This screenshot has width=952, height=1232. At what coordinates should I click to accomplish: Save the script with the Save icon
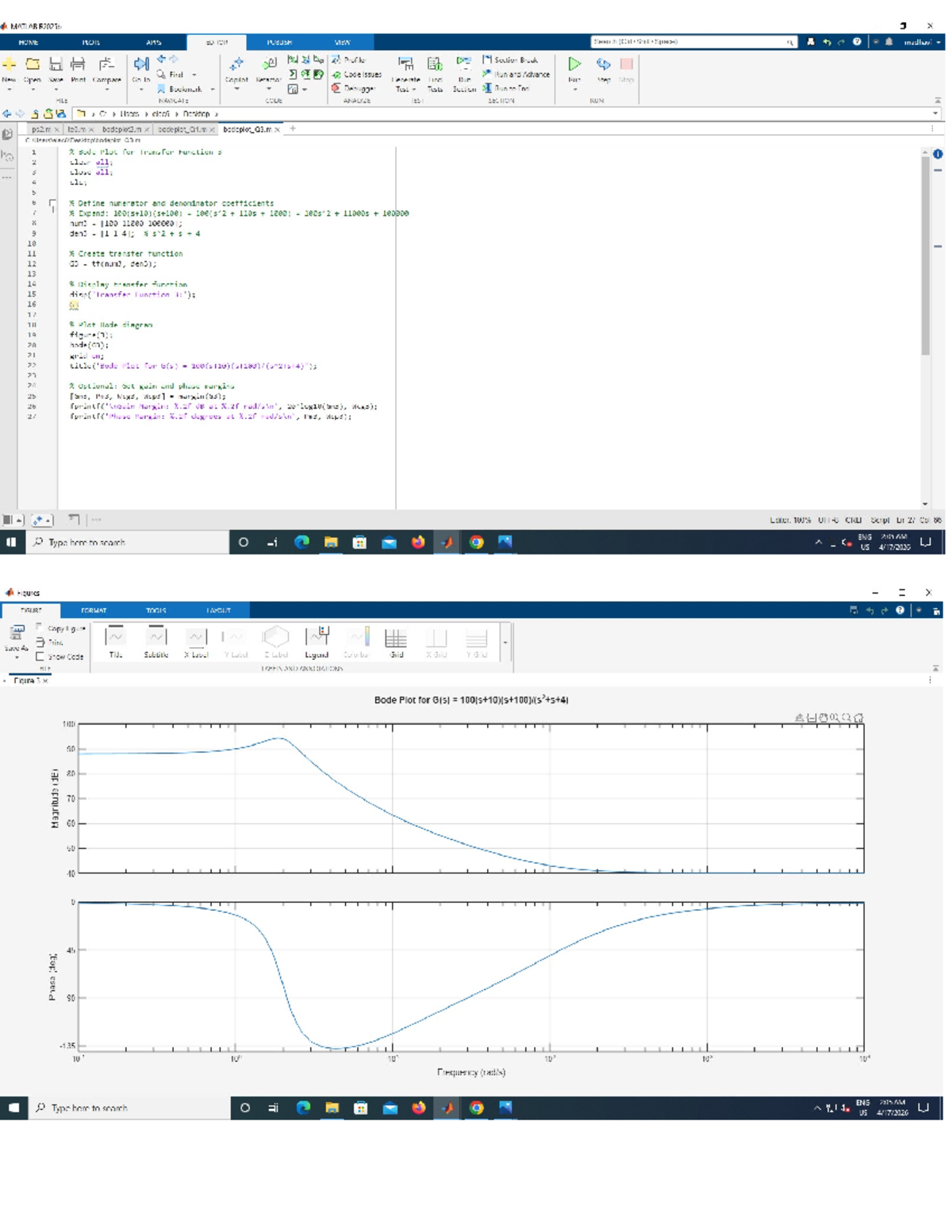tap(56, 64)
